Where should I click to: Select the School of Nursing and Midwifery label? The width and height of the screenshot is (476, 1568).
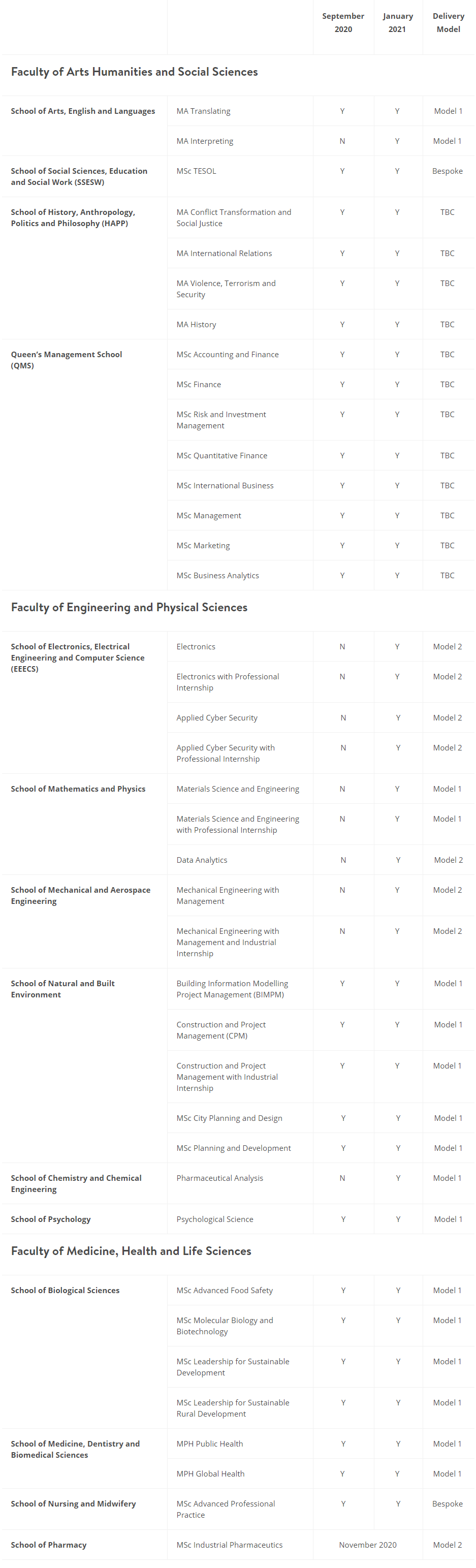(x=73, y=1503)
